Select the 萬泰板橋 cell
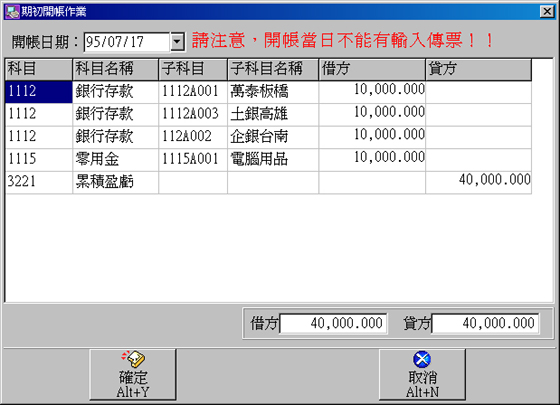Image resolution: width=560 pixels, height=405 pixels. pyautogui.click(x=273, y=92)
